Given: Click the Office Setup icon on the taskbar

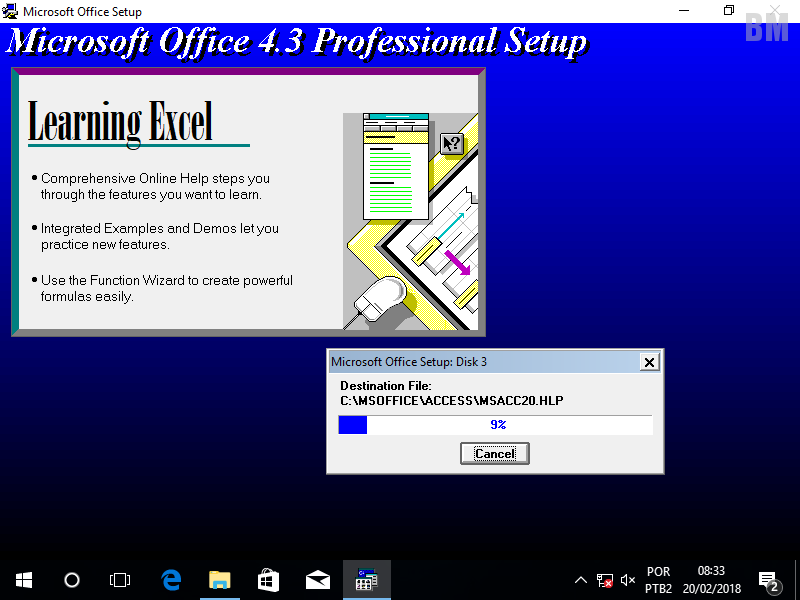Looking at the screenshot, I should (x=367, y=580).
